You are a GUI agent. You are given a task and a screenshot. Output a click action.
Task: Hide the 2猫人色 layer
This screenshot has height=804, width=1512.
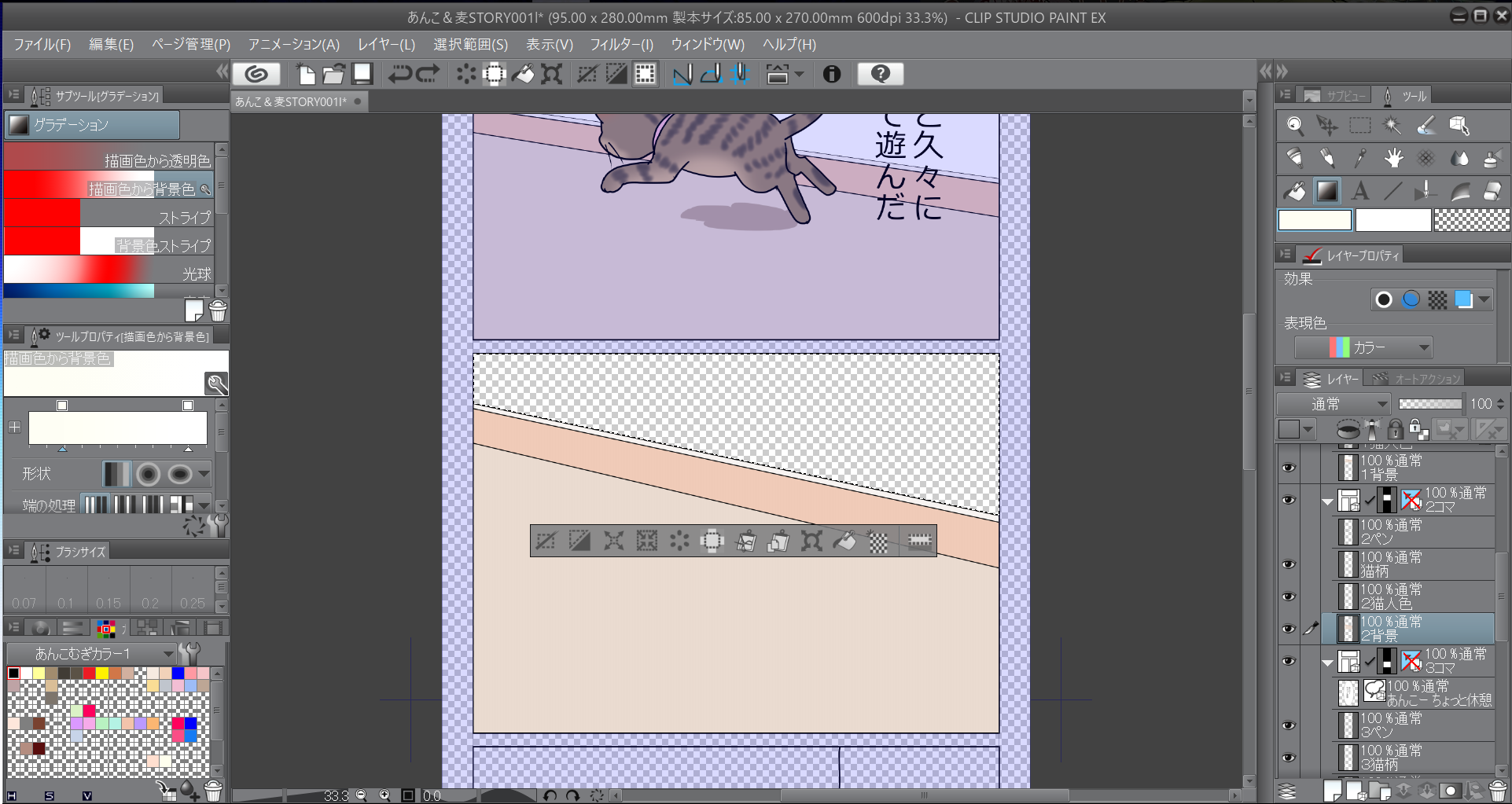pyautogui.click(x=1288, y=597)
